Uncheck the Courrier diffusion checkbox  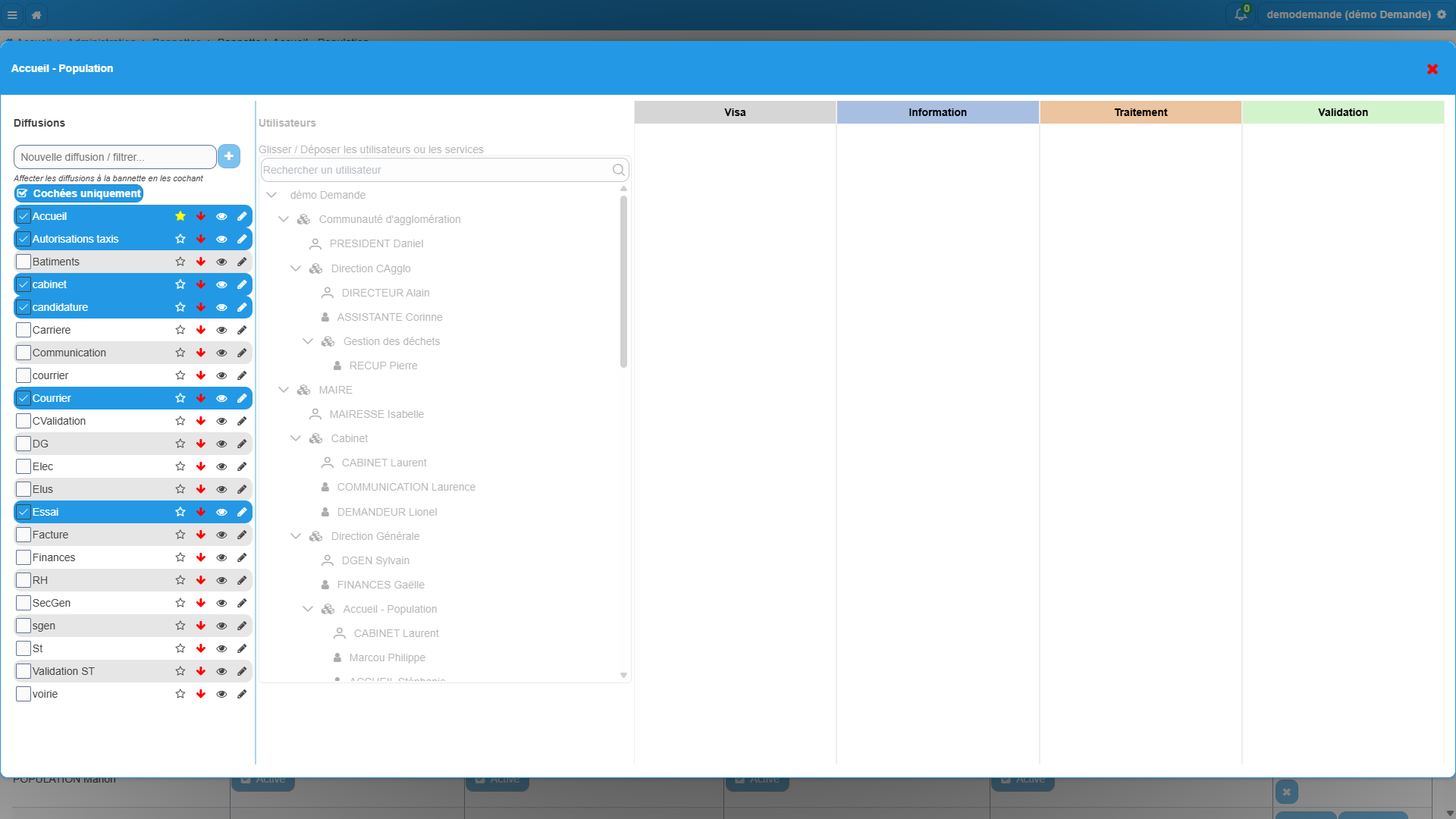click(x=24, y=398)
